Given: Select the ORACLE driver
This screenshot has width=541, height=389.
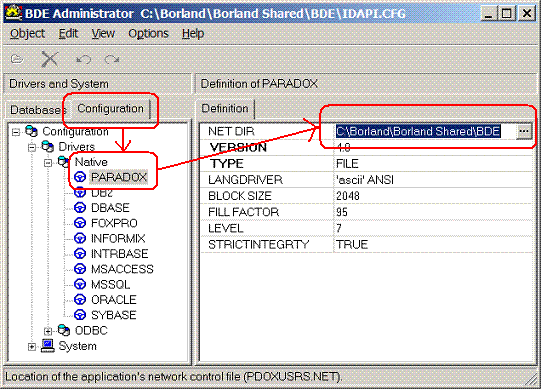Looking at the screenshot, I should [114, 300].
